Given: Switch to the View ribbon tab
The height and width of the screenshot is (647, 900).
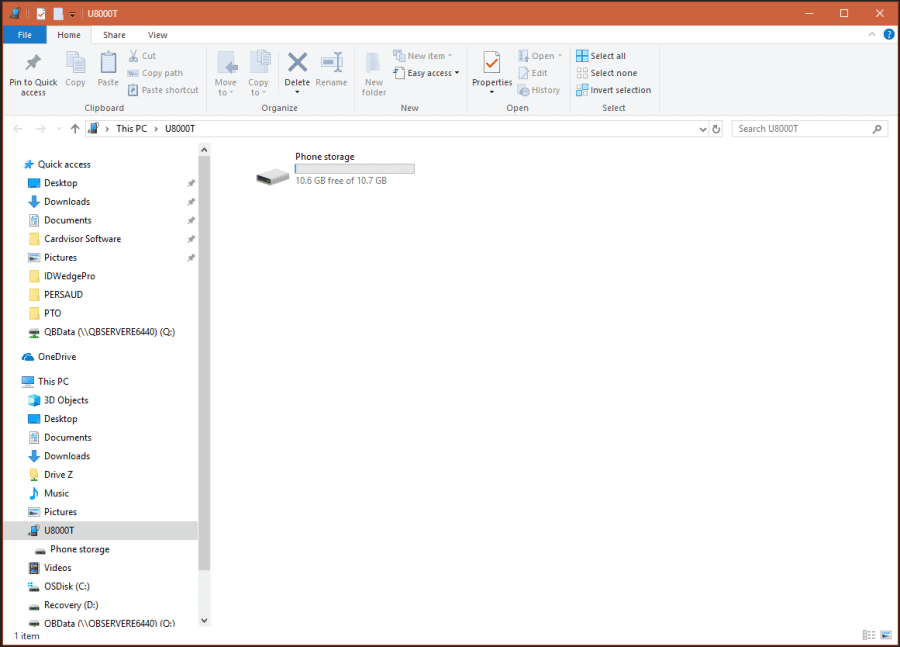Looking at the screenshot, I should pos(158,34).
